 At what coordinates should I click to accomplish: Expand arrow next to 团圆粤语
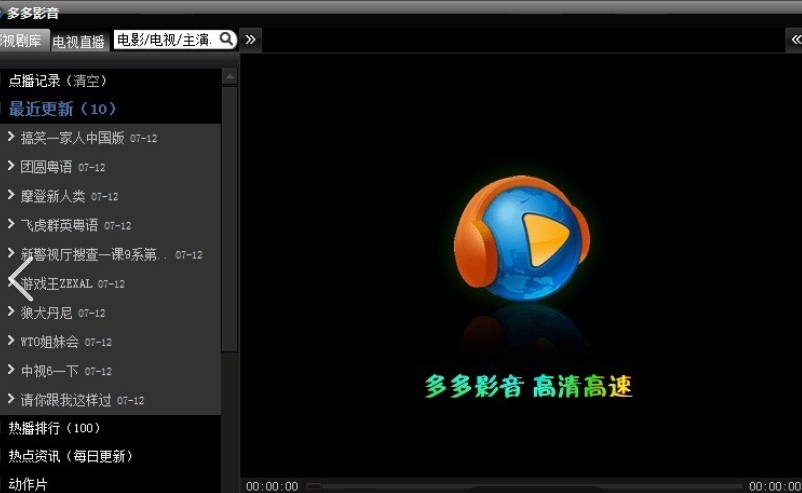point(11,165)
